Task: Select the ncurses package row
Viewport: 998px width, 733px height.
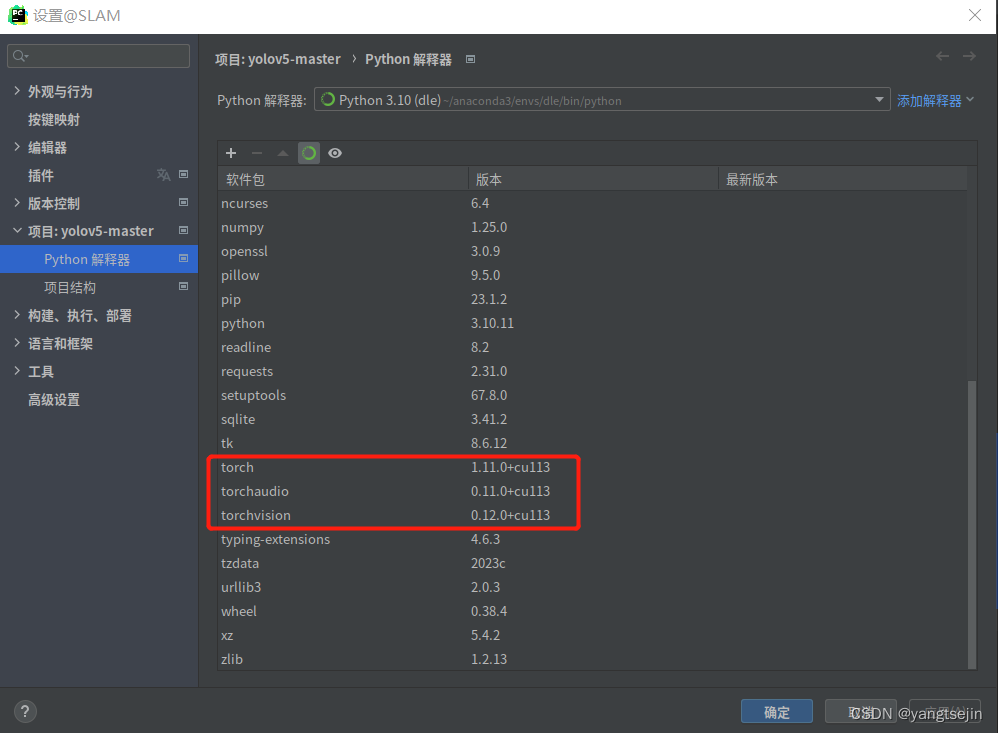Action: coord(592,203)
